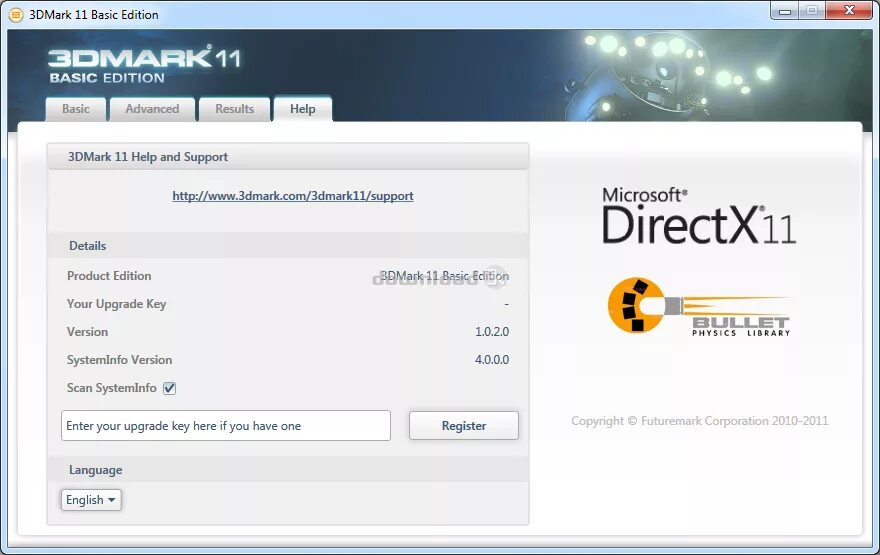Click the 3DMark app icon in title bar
Viewport: 880px width, 555px height.
click(x=16, y=15)
